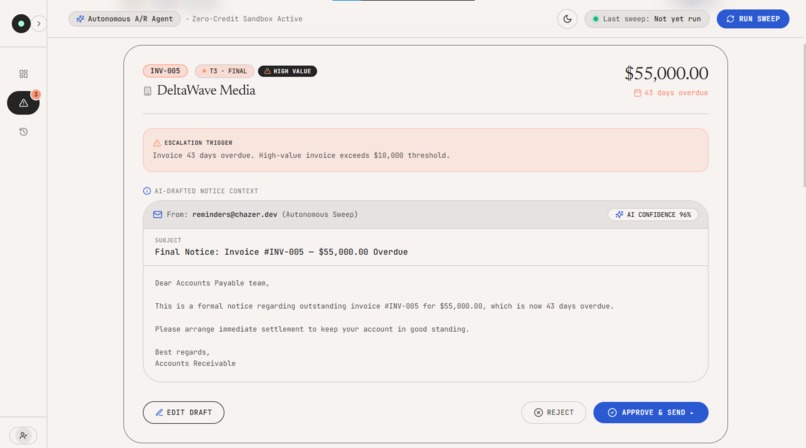The height and width of the screenshot is (448, 806).
Task: Click the Final Notice subject line
Action: pos(281,252)
